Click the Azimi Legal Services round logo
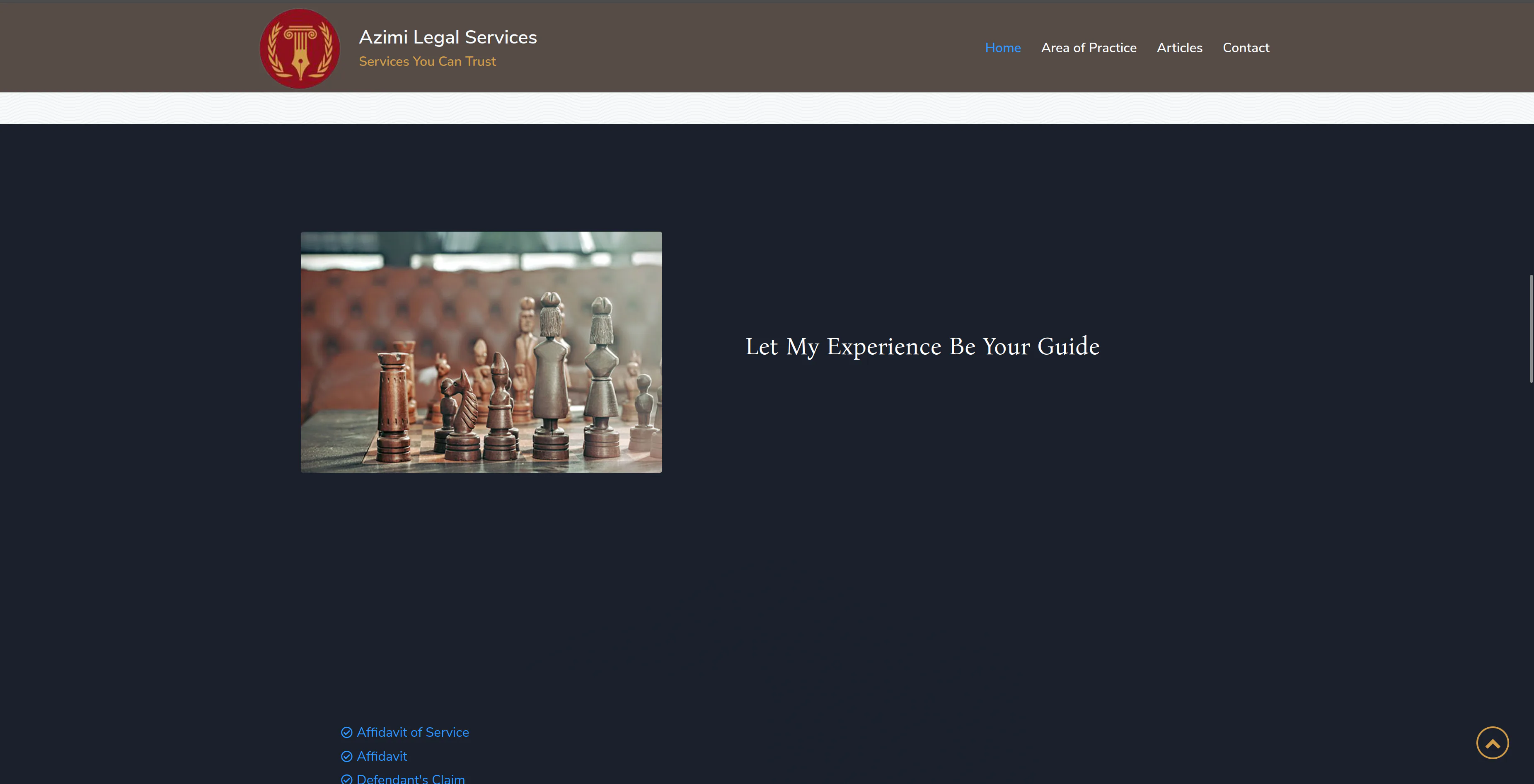Viewport: 1534px width, 784px height. [x=300, y=48]
